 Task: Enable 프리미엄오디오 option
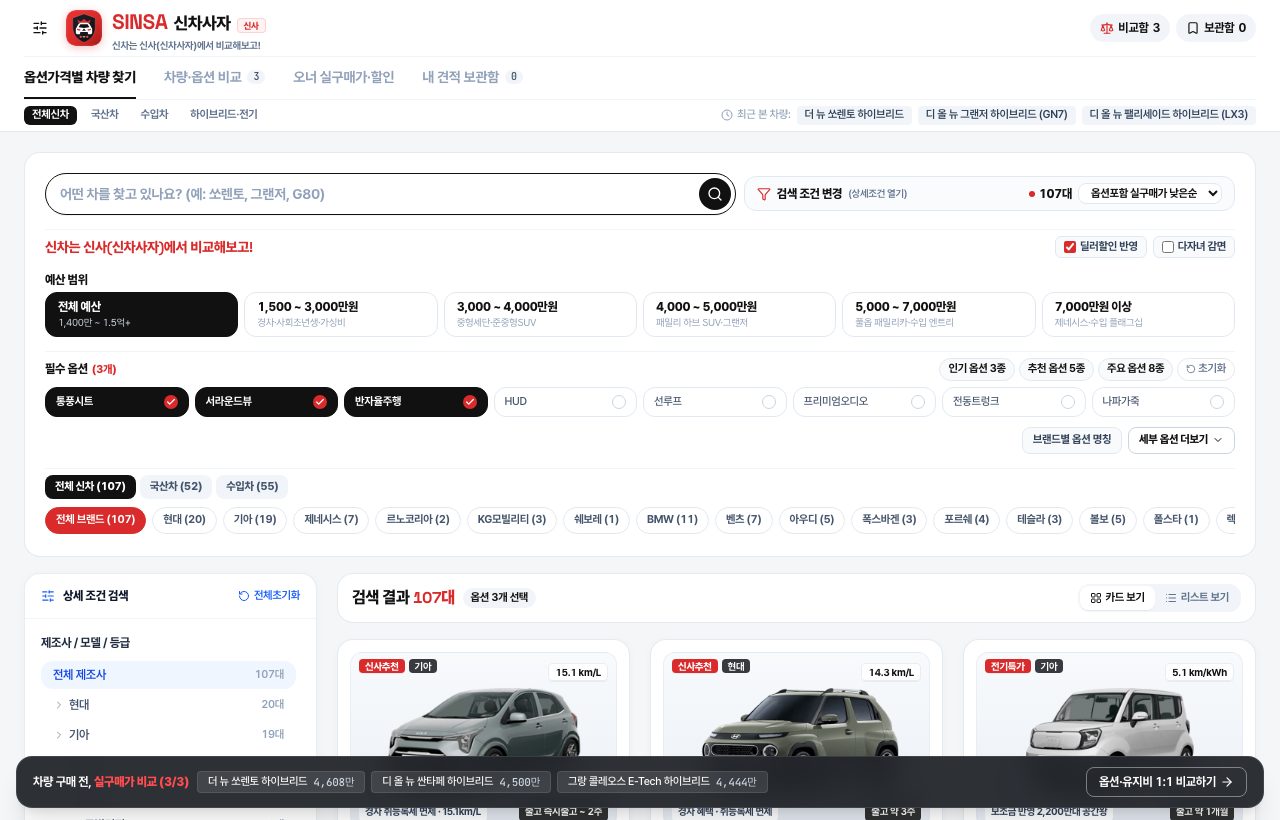coord(864,402)
